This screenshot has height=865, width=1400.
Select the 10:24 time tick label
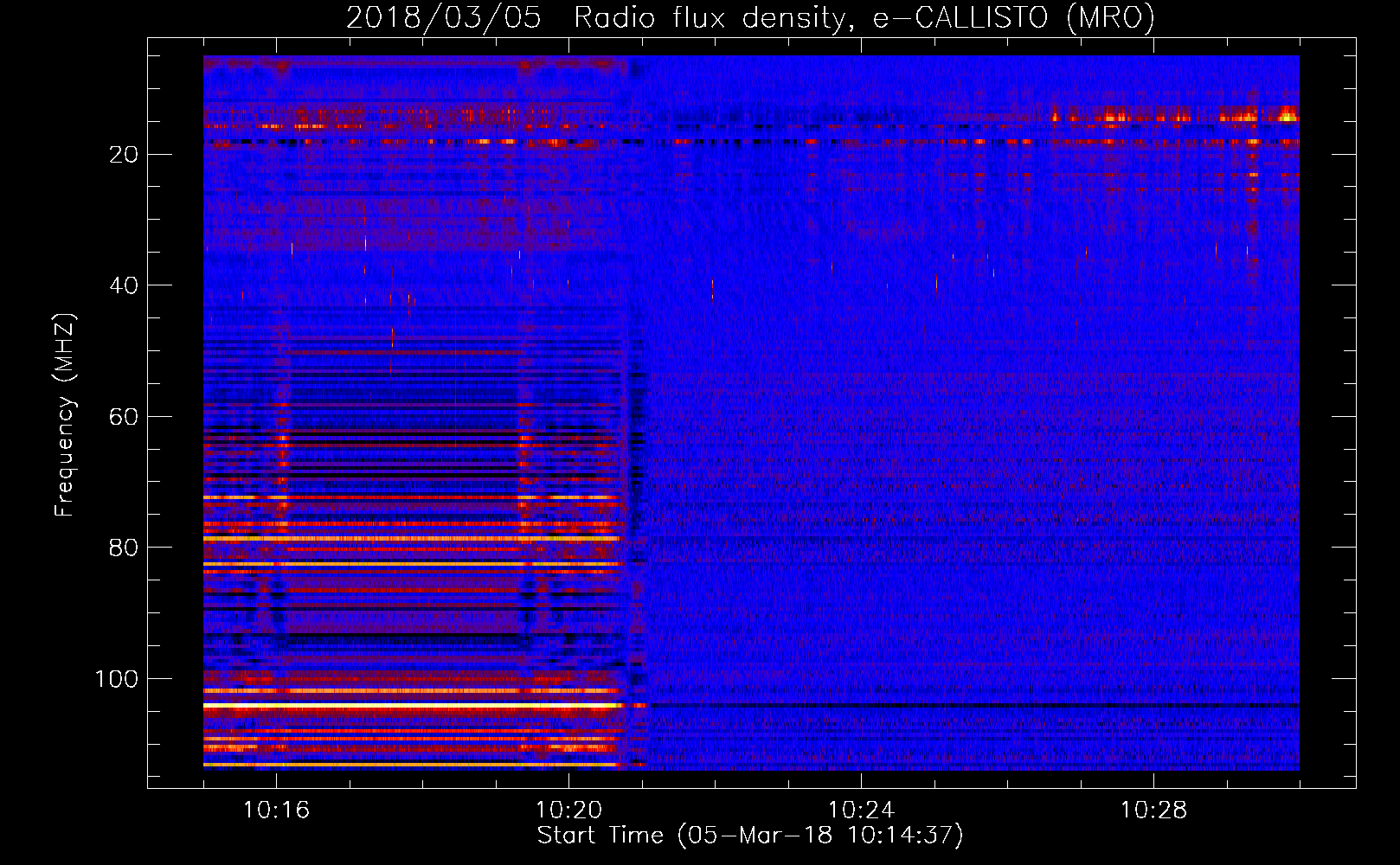coord(861,811)
